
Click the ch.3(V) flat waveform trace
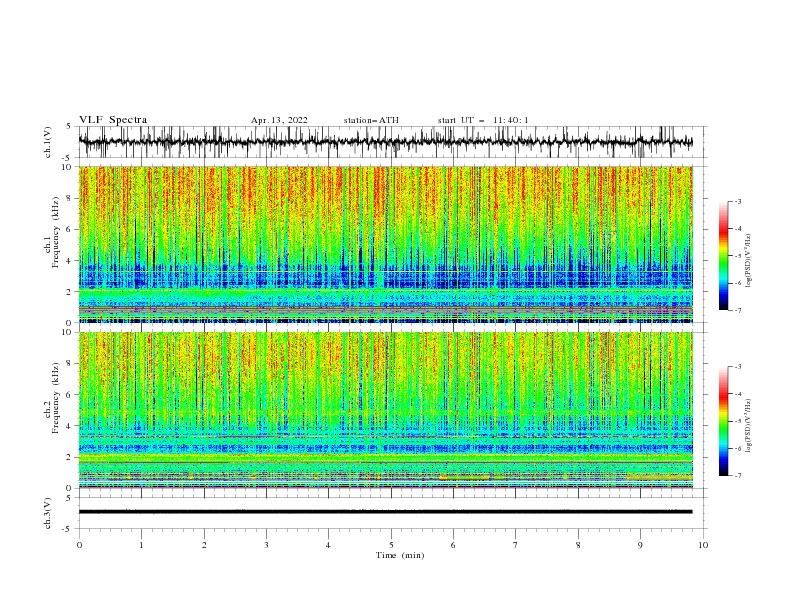(x=386, y=512)
